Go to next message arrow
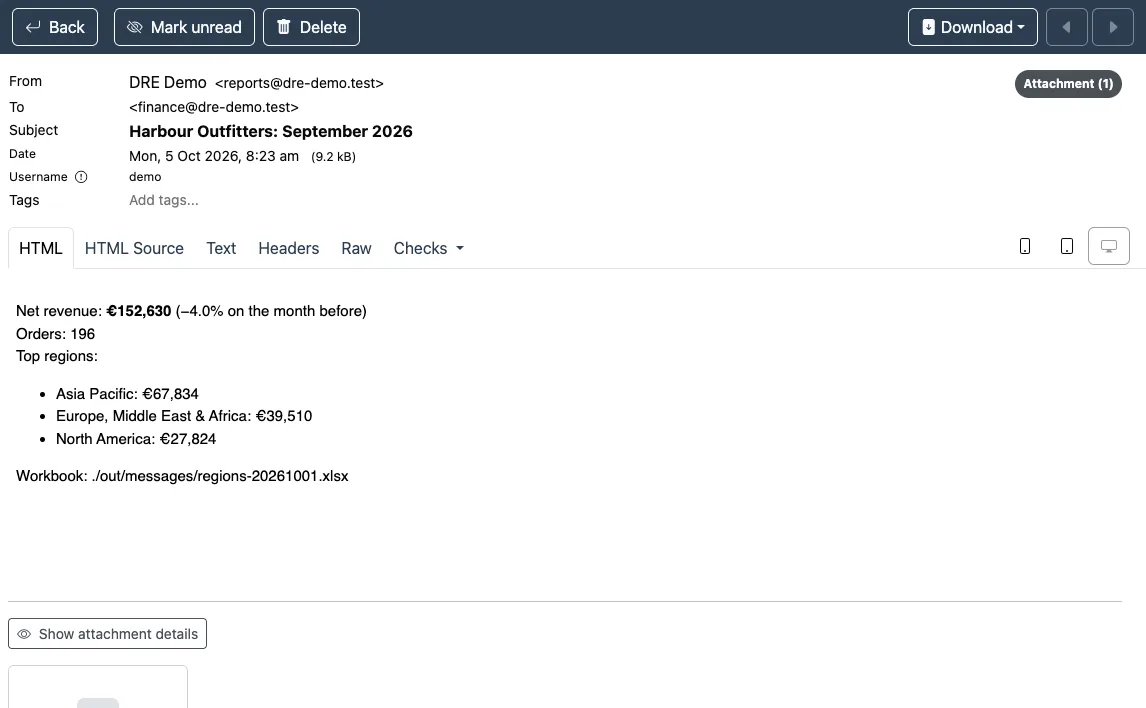Image resolution: width=1146 pixels, height=708 pixels. click(1112, 27)
